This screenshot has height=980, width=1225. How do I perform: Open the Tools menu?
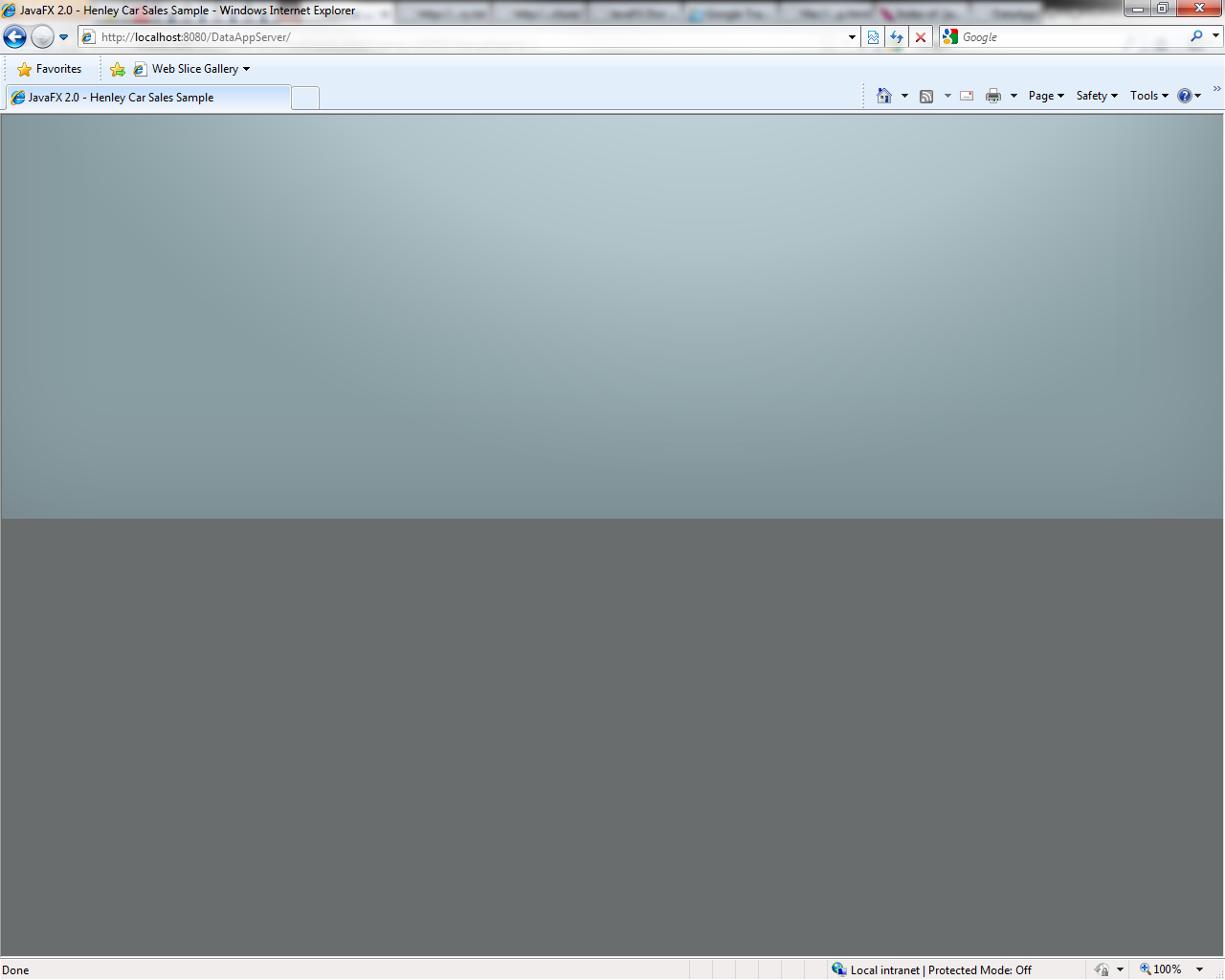coord(1148,96)
